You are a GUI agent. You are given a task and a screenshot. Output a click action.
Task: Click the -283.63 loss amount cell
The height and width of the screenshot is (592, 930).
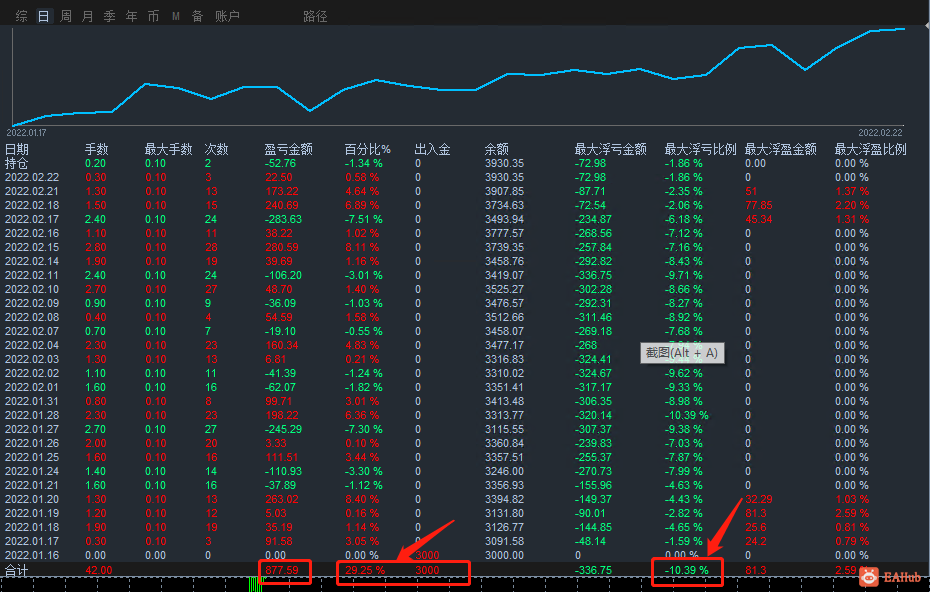[283, 219]
